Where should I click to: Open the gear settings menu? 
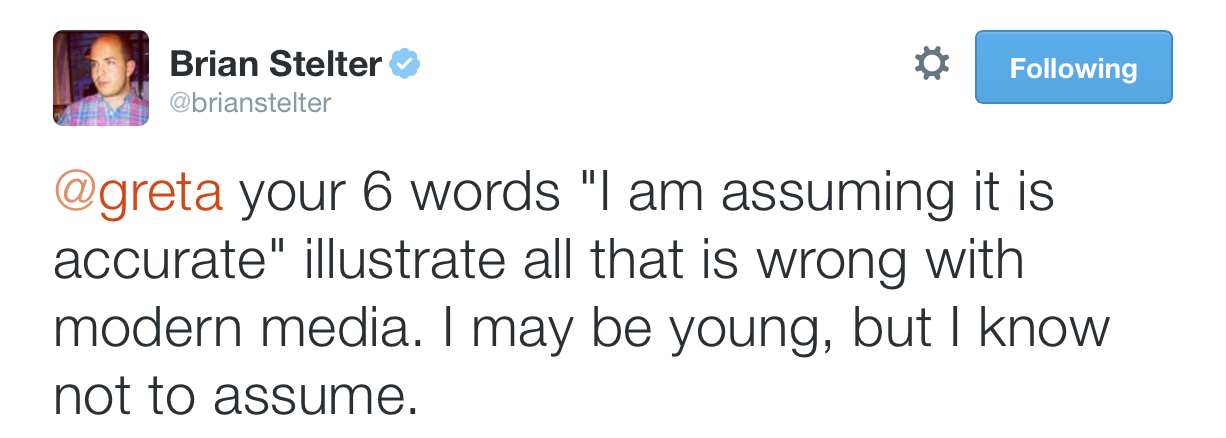(931, 66)
